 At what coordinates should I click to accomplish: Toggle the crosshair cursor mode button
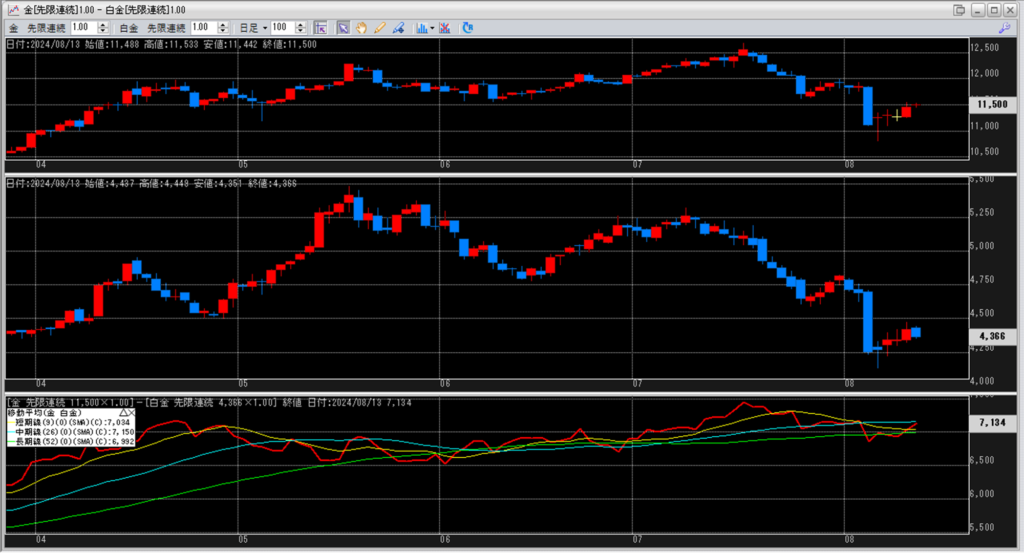320,27
